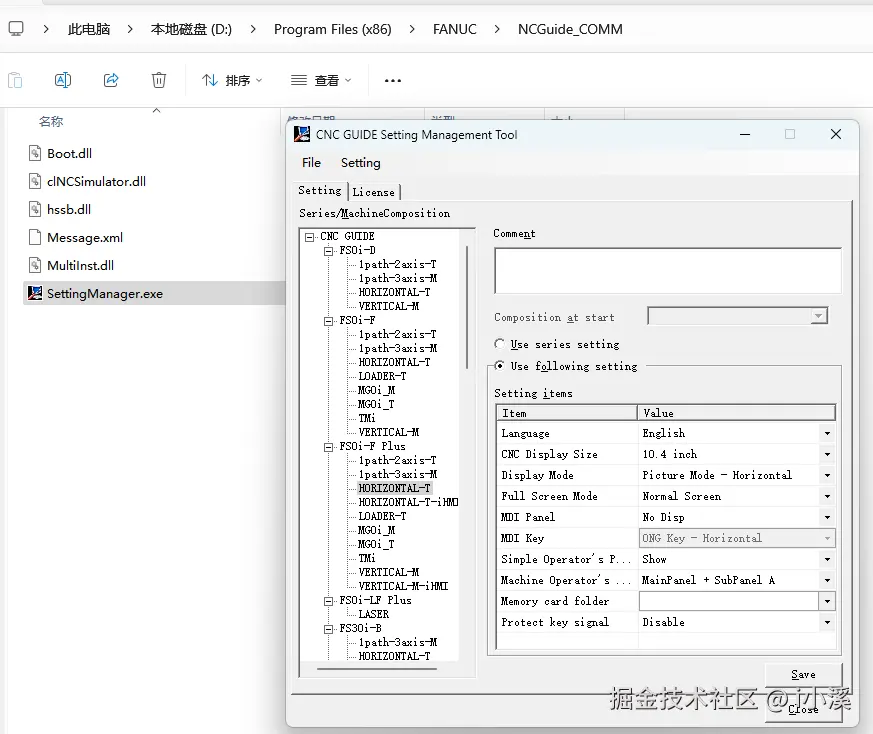Open the View (查看) menu in Explorer
Viewport: 873px width, 734px height.
pos(321,81)
